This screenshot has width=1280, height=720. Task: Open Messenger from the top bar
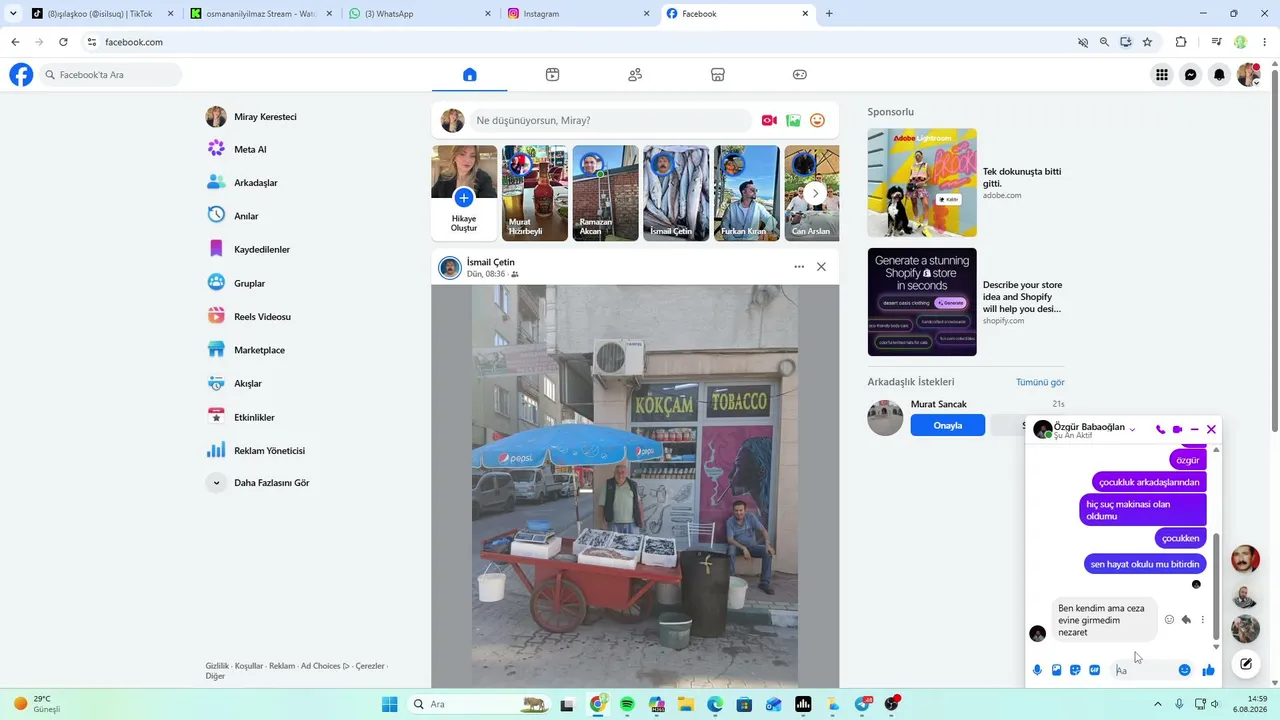tap(1190, 75)
